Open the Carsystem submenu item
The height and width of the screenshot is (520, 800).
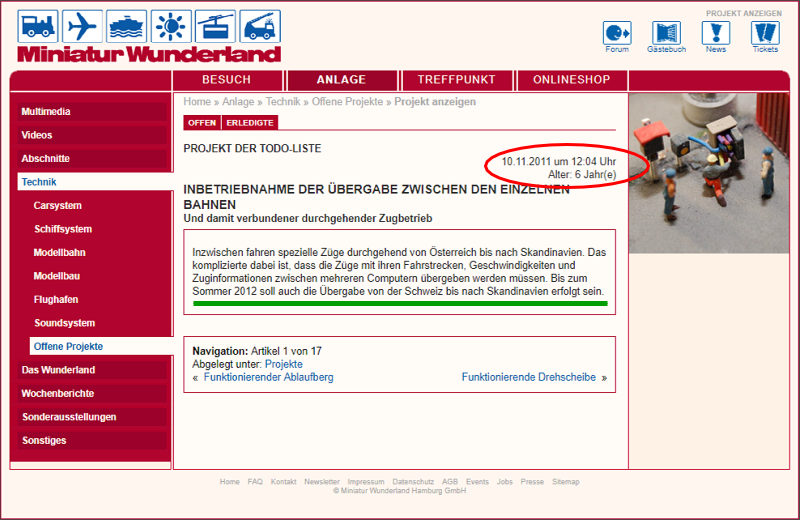[x=58, y=206]
